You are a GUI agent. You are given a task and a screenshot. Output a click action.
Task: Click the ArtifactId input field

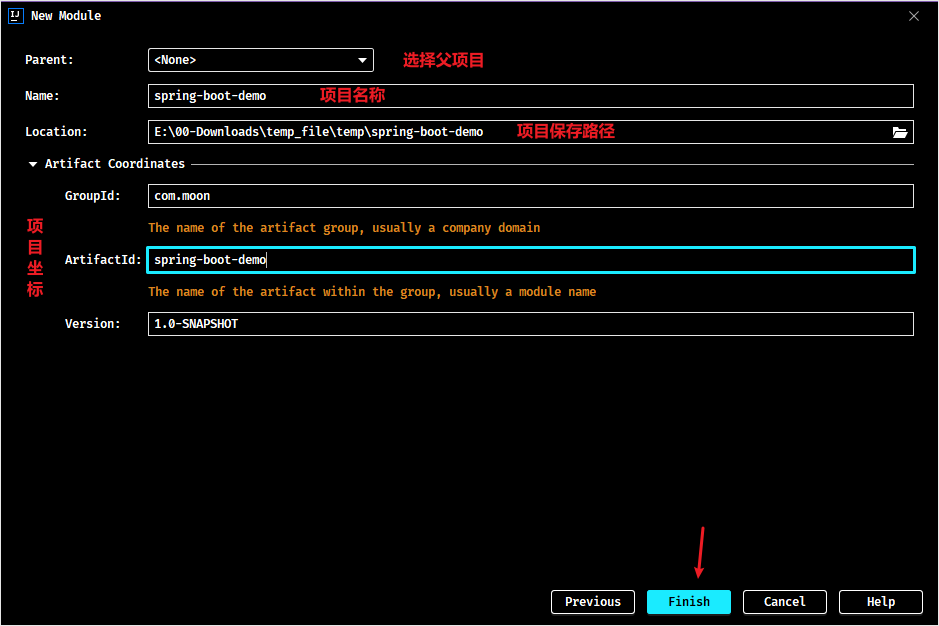[531, 260]
